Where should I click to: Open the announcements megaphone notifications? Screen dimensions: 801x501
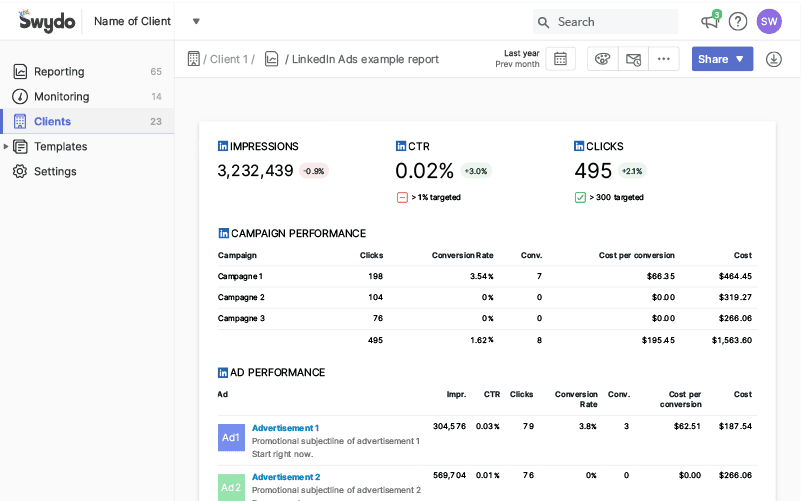coord(709,22)
